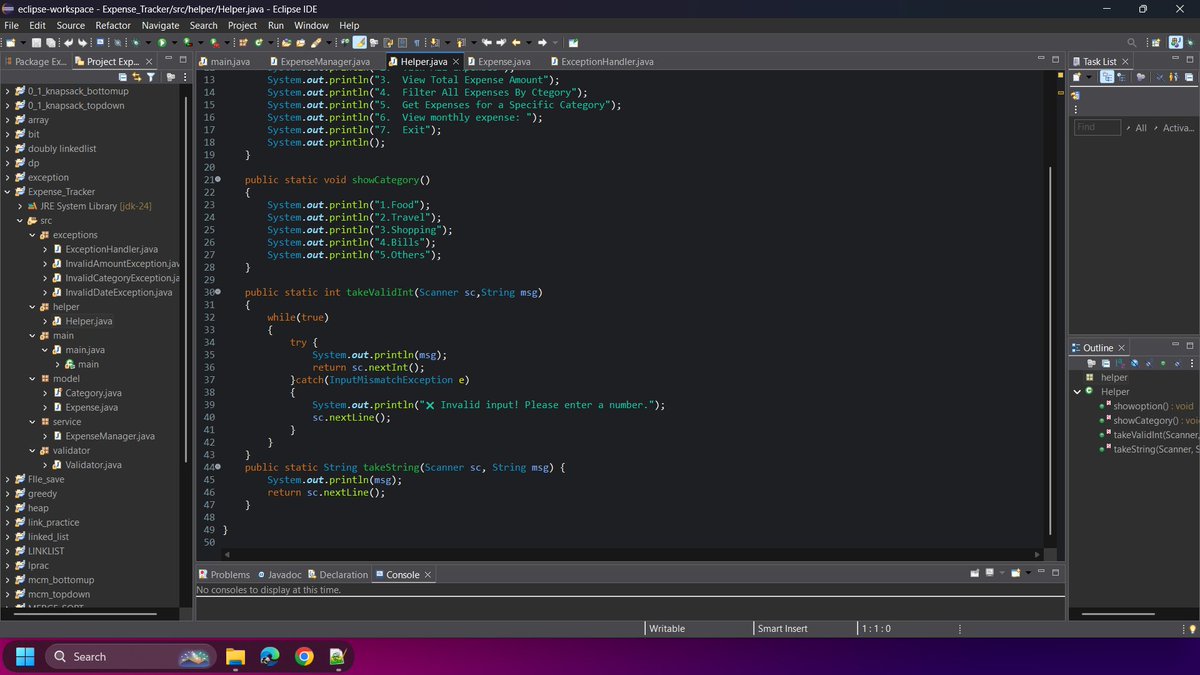Collapse the validator package
This screenshot has width=1200, height=675.
pyautogui.click(x=32, y=451)
